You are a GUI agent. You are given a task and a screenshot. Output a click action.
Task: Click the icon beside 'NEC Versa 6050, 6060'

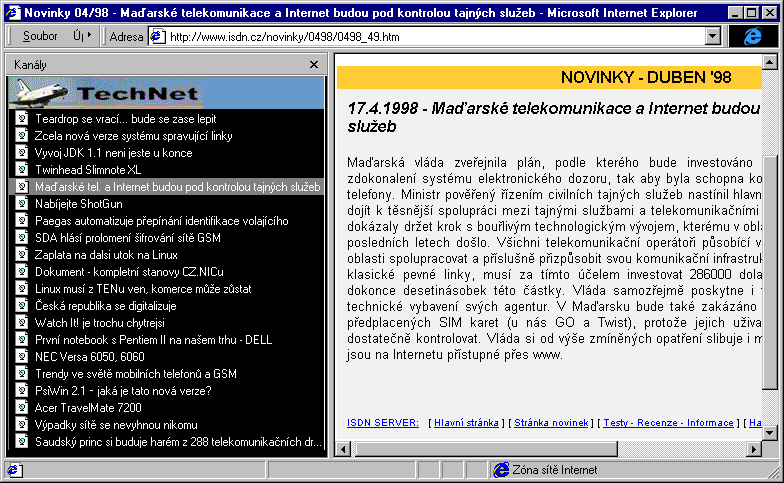pyautogui.click(x=22, y=356)
